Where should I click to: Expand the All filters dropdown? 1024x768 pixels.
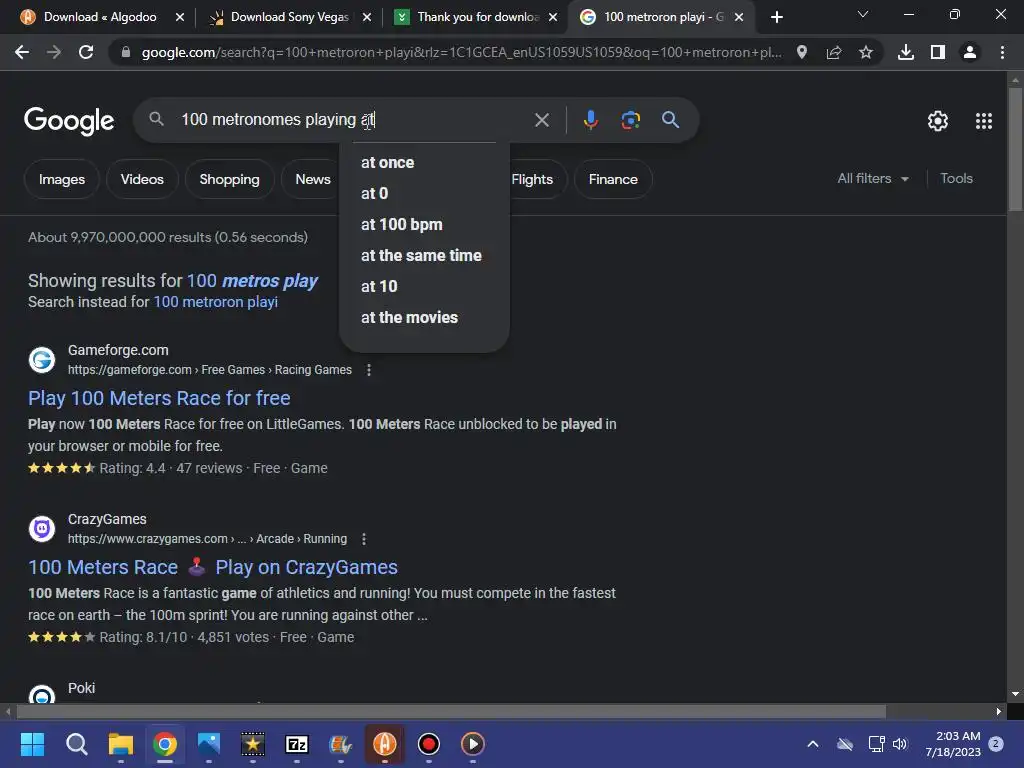(x=873, y=178)
